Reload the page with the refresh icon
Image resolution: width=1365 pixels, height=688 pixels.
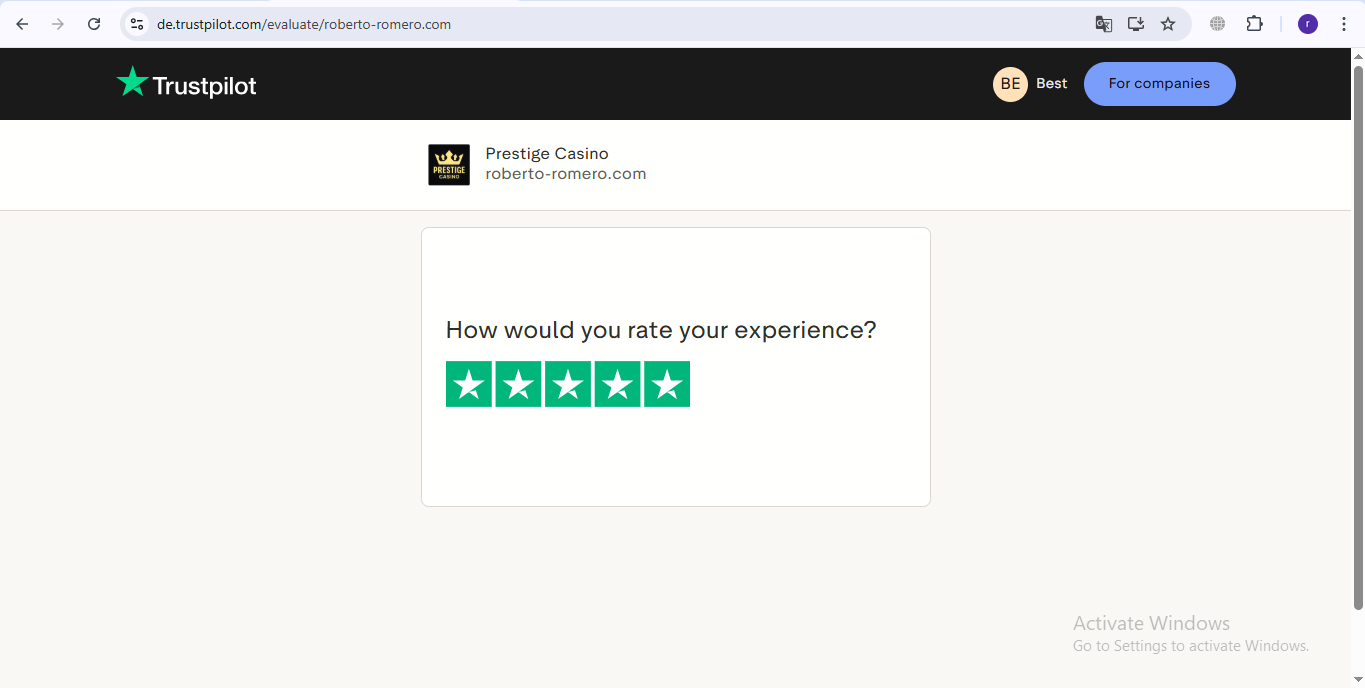pyautogui.click(x=94, y=24)
